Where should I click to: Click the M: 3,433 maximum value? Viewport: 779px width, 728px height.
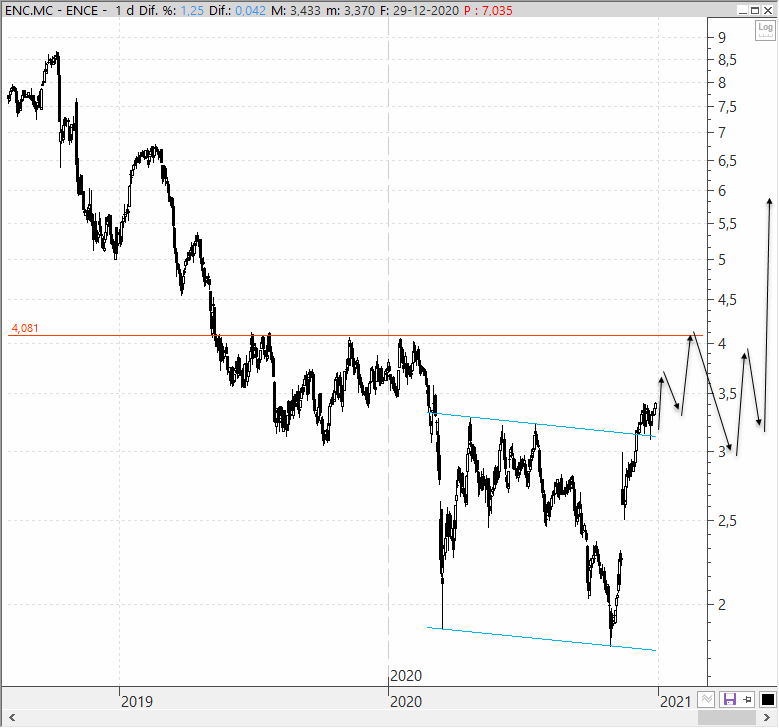(x=296, y=10)
